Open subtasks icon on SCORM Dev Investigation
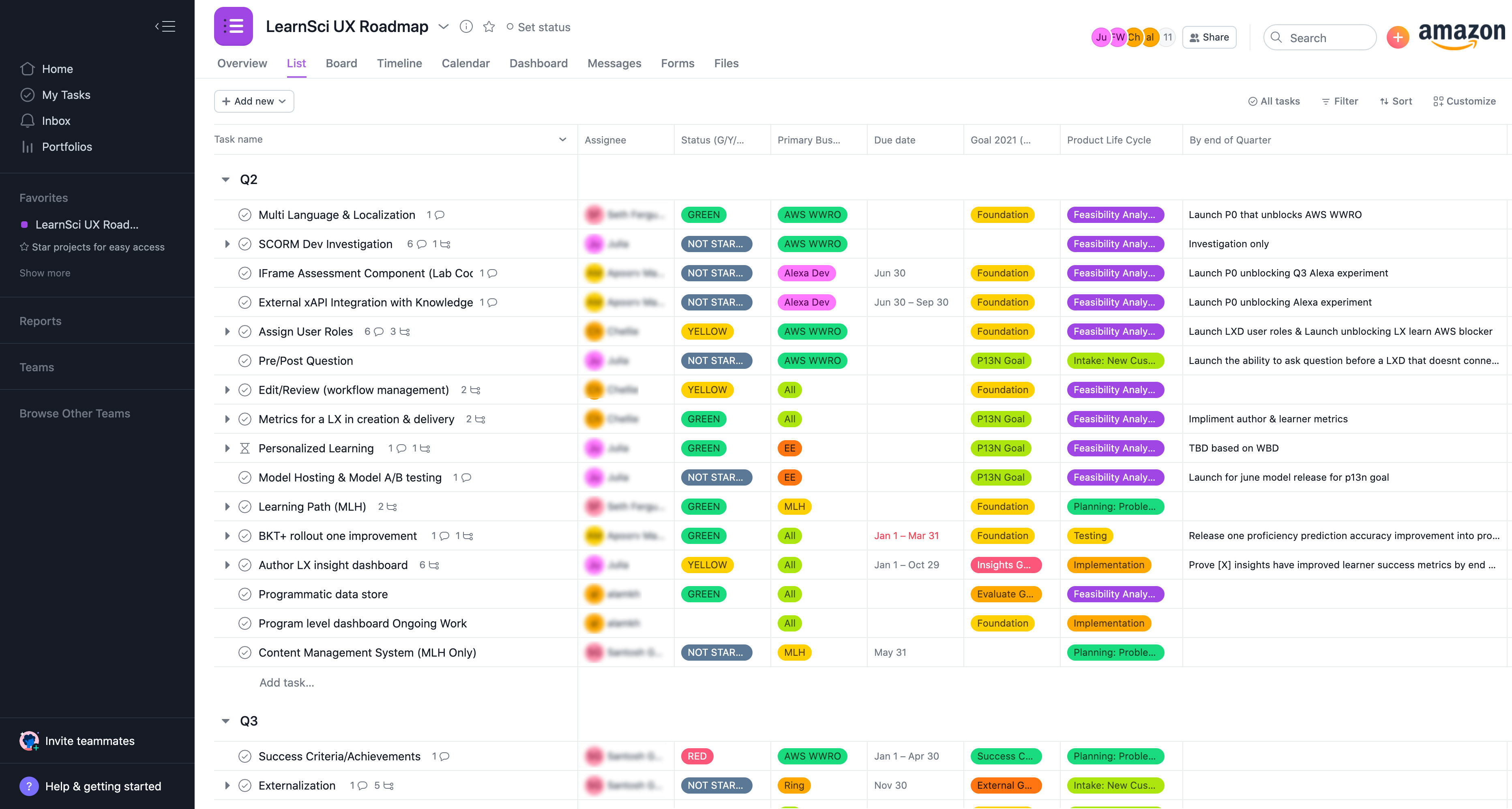The width and height of the screenshot is (1512, 809). [446, 244]
